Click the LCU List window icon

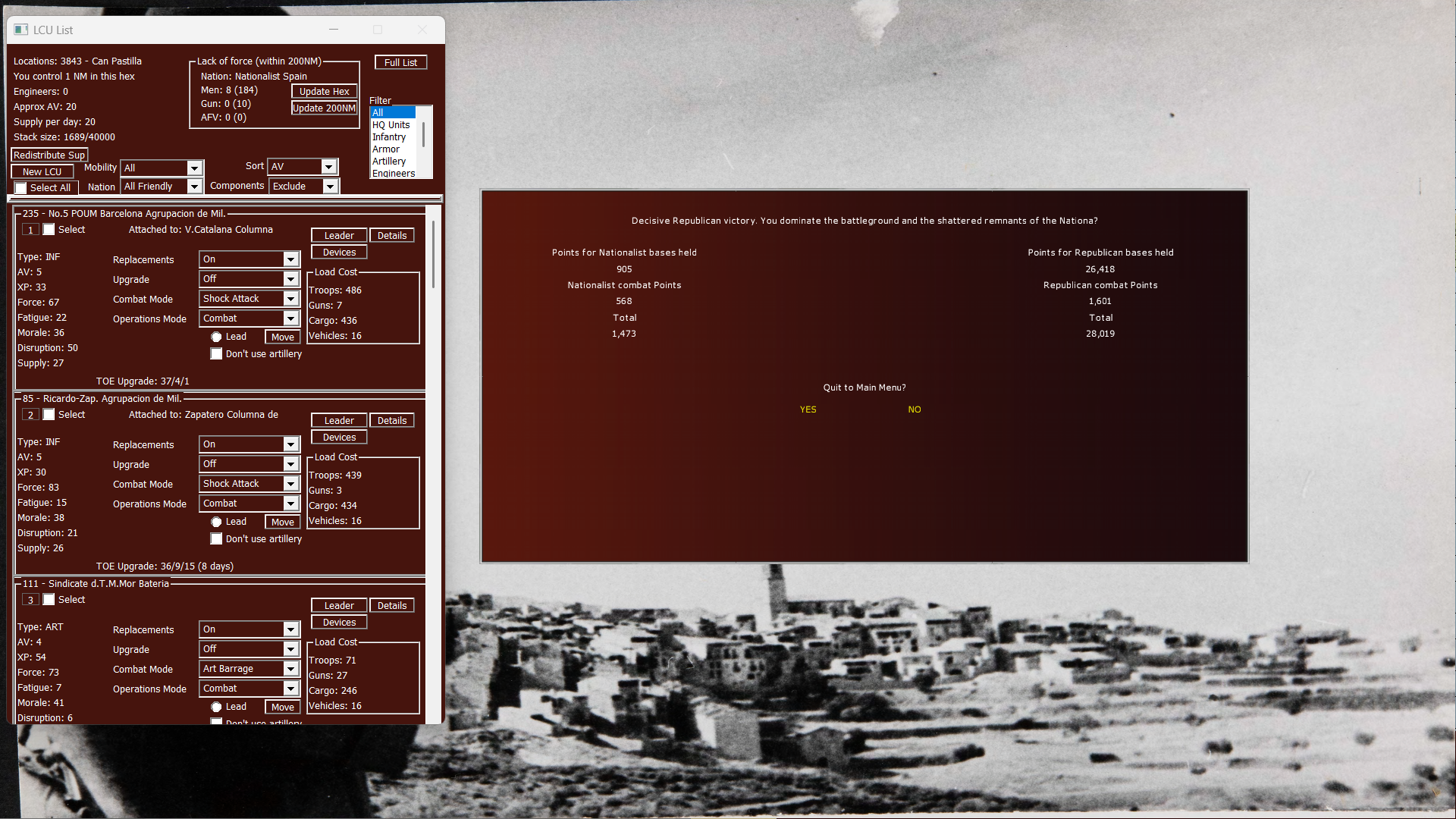(x=22, y=30)
